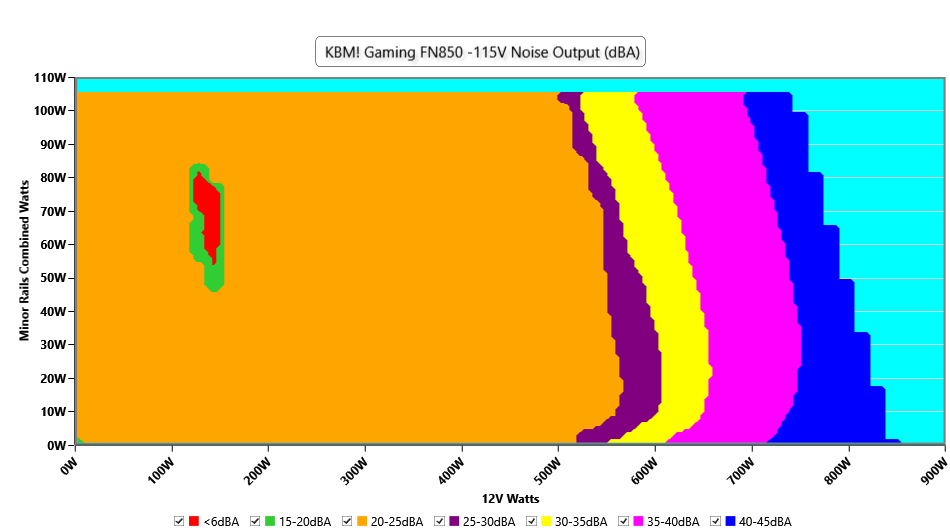Uncheck the <6dBA legend checkbox
This screenshot has height=530, width=950.
179,521
